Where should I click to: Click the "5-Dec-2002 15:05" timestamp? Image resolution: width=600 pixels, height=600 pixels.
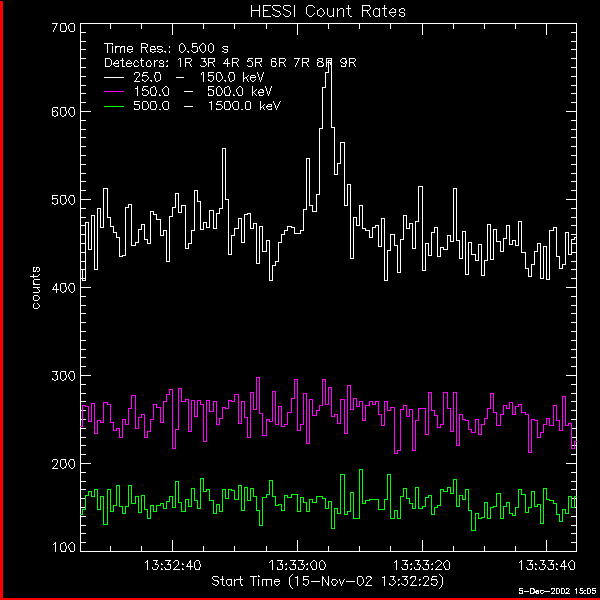pos(558,591)
